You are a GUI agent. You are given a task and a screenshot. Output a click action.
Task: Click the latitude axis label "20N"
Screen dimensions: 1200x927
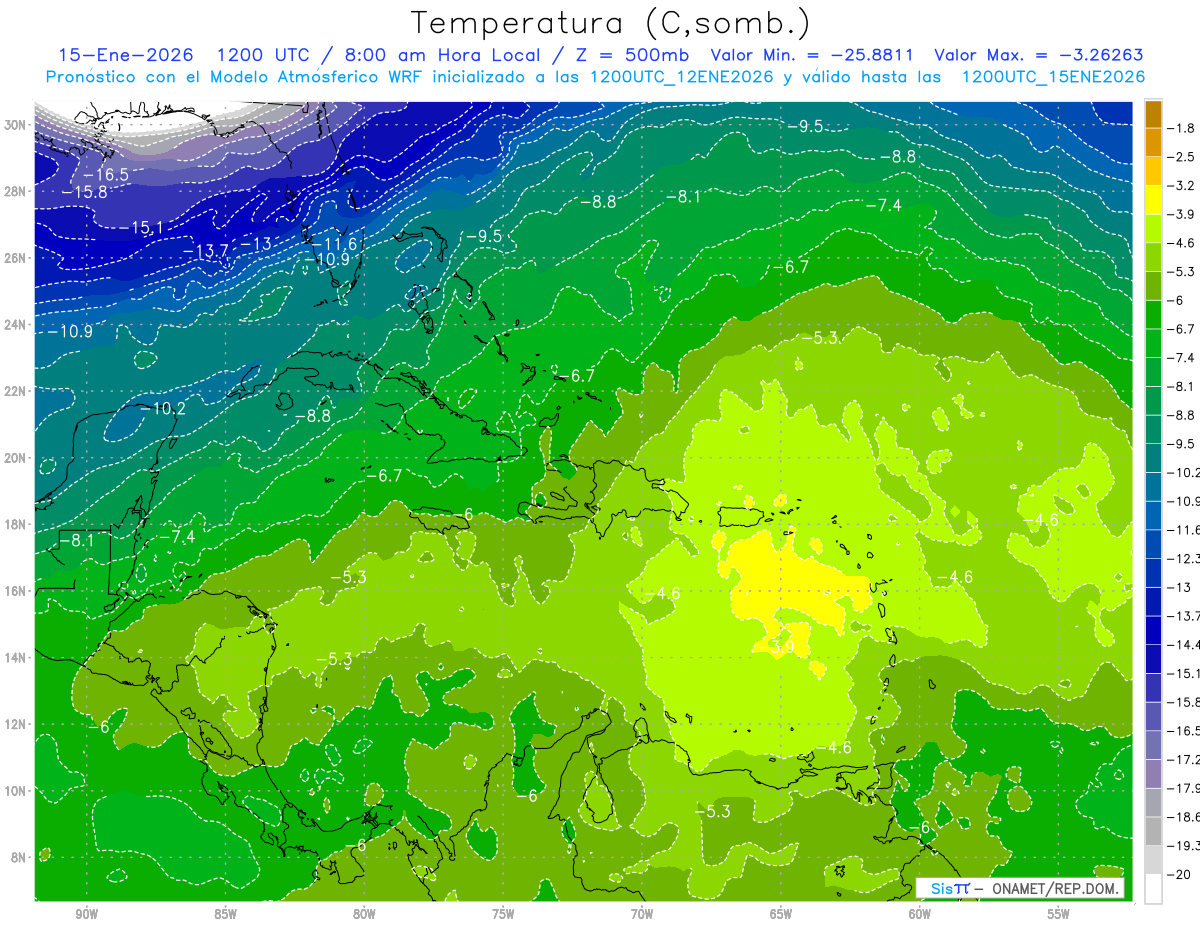coord(16,457)
